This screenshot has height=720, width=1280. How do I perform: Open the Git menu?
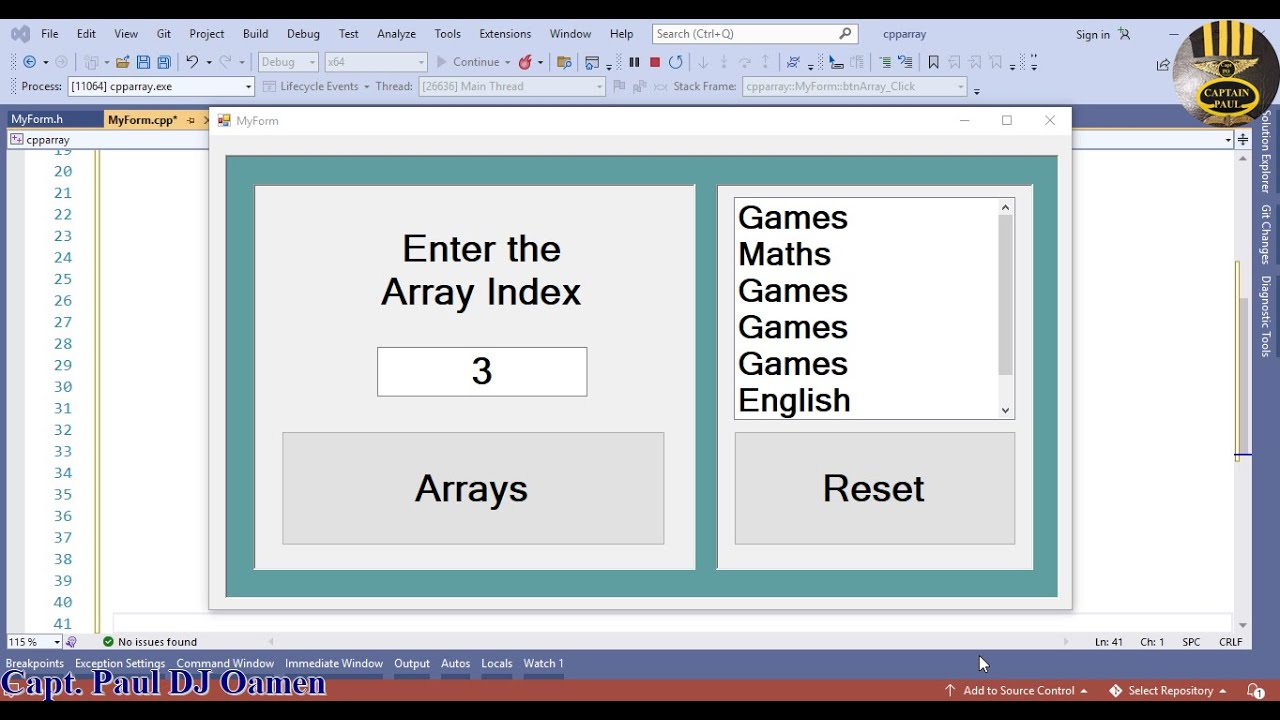(x=164, y=34)
